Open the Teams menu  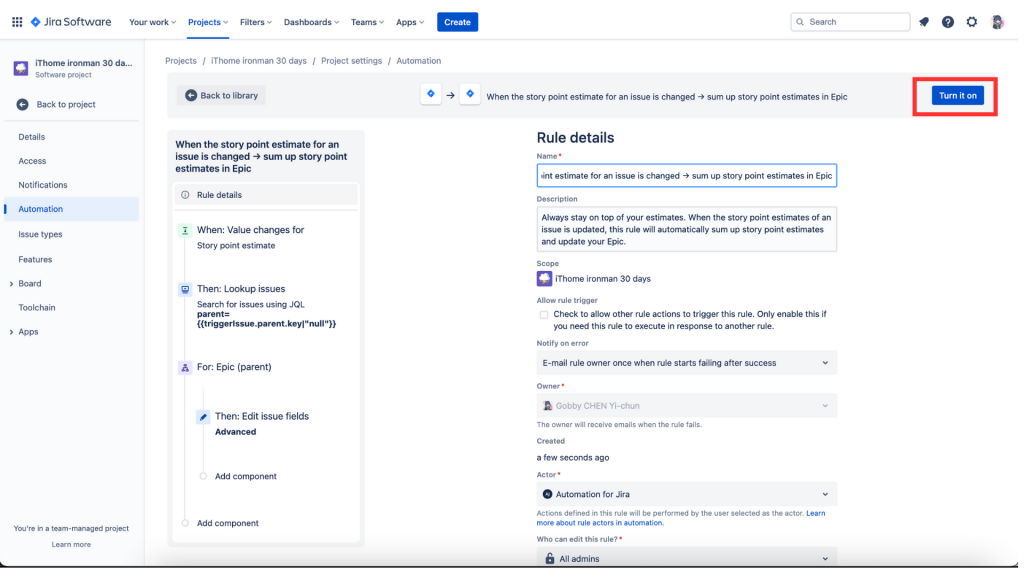click(x=367, y=22)
